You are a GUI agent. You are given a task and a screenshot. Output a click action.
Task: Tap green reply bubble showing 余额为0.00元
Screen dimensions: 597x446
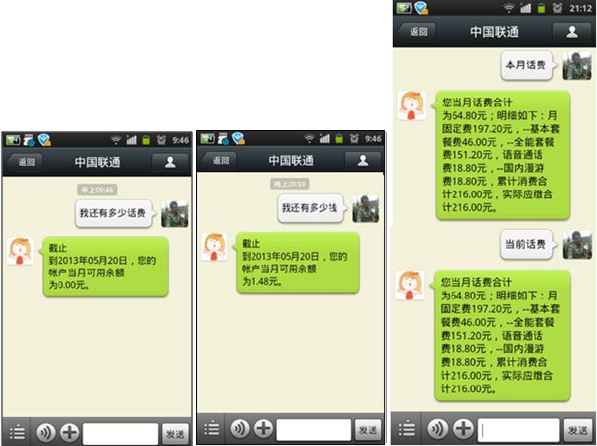105,266
